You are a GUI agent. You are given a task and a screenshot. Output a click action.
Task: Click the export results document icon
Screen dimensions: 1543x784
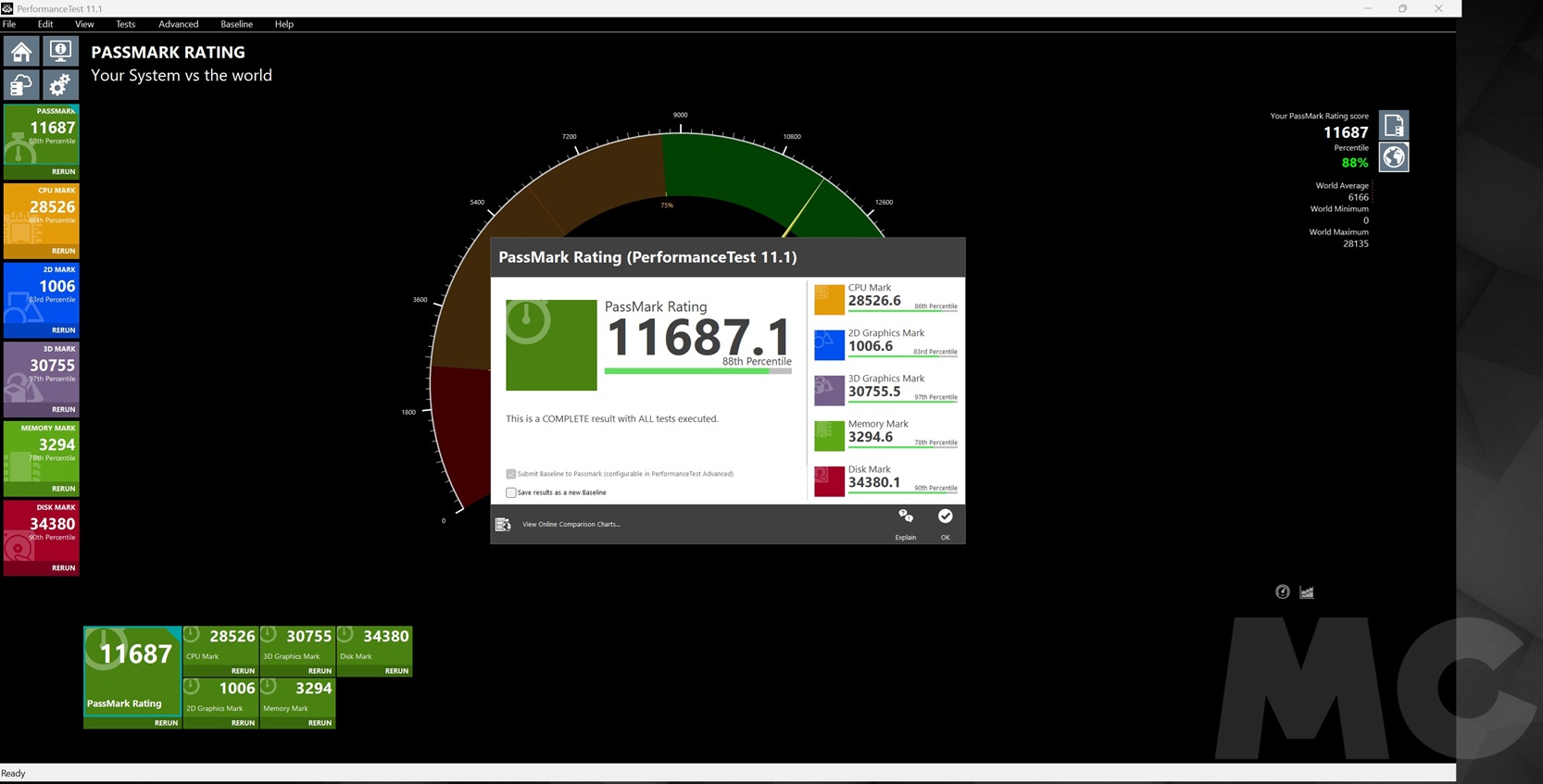(1394, 125)
